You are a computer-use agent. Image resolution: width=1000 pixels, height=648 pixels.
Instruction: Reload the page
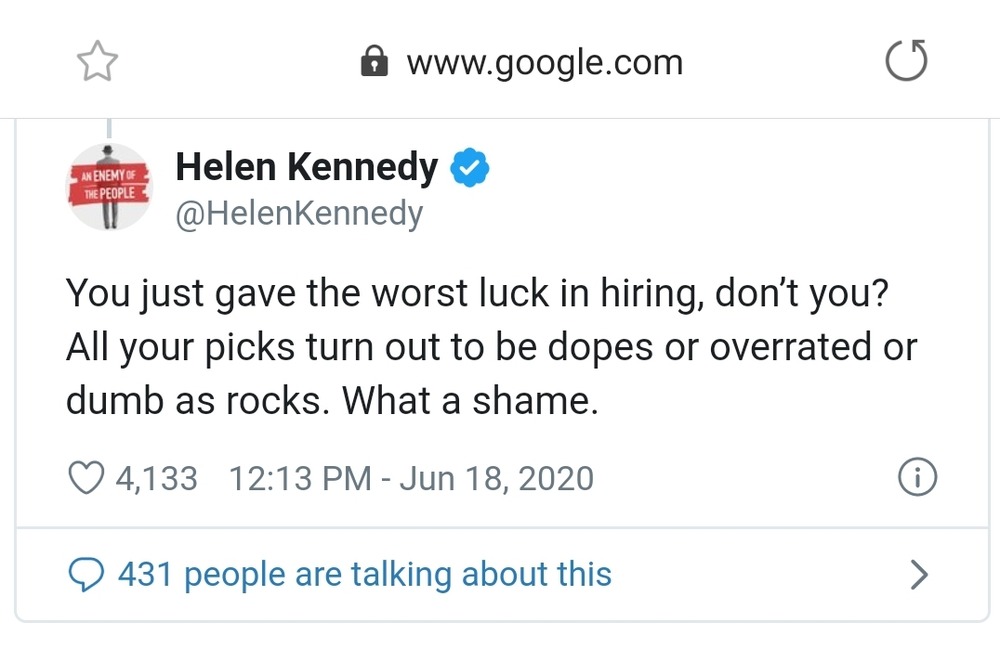tap(906, 63)
